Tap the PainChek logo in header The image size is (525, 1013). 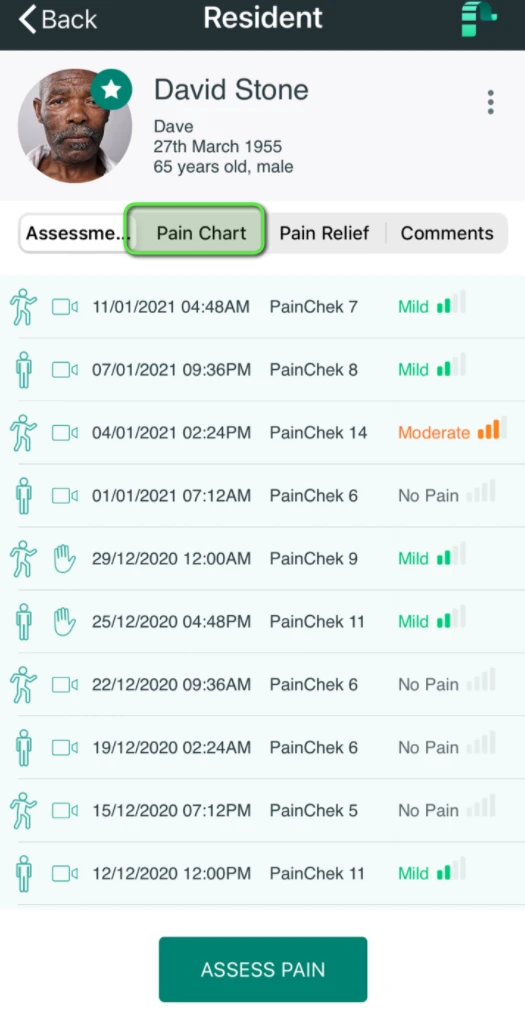tap(479, 19)
